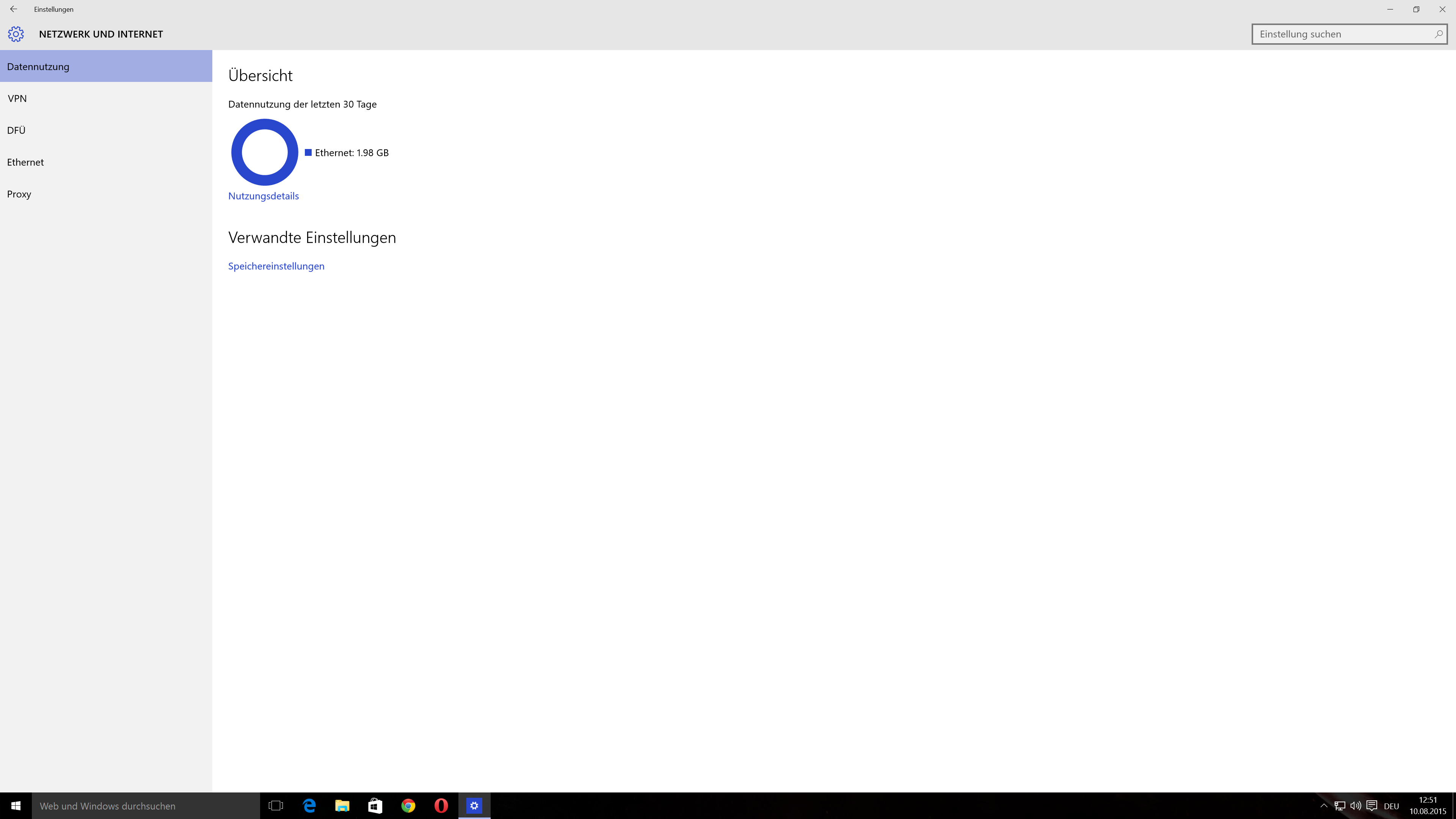Open Action Center notification icon

[1372, 805]
